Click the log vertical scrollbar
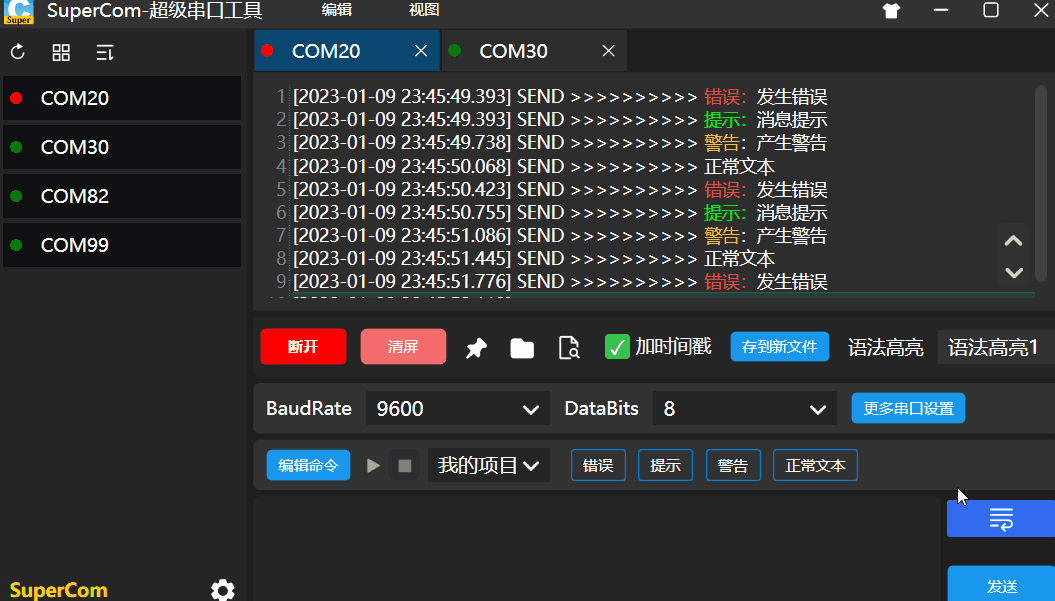Viewport: 1055px width, 601px height. pyautogui.click(x=1041, y=183)
